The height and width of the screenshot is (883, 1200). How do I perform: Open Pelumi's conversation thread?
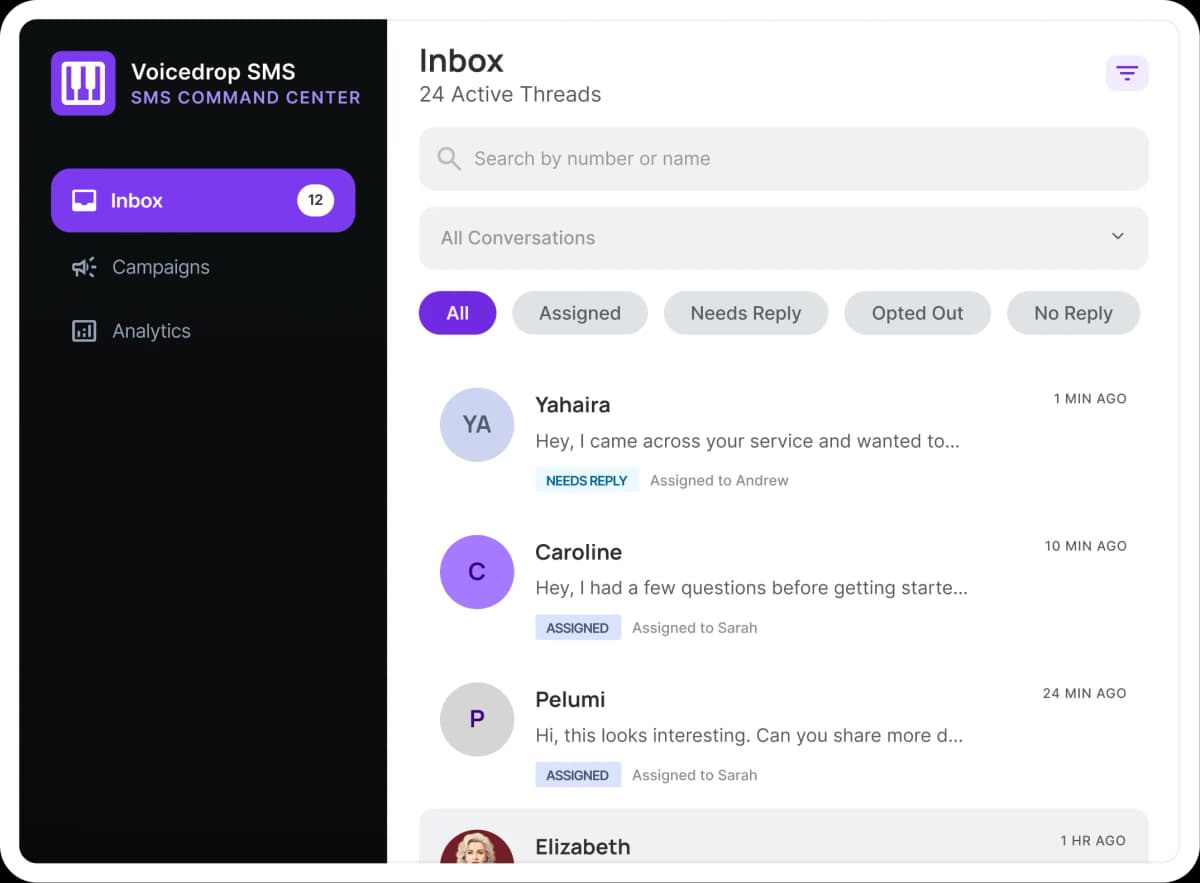(783, 734)
